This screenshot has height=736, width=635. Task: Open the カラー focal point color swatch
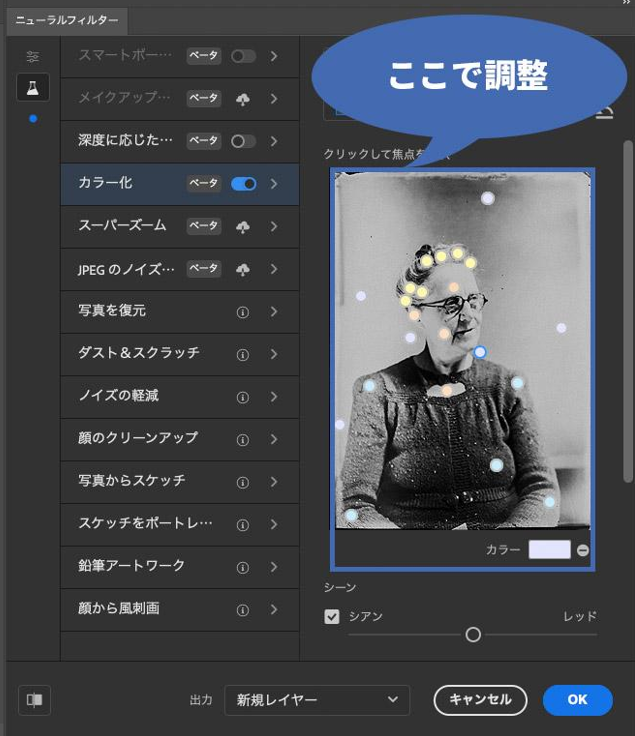click(x=550, y=550)
